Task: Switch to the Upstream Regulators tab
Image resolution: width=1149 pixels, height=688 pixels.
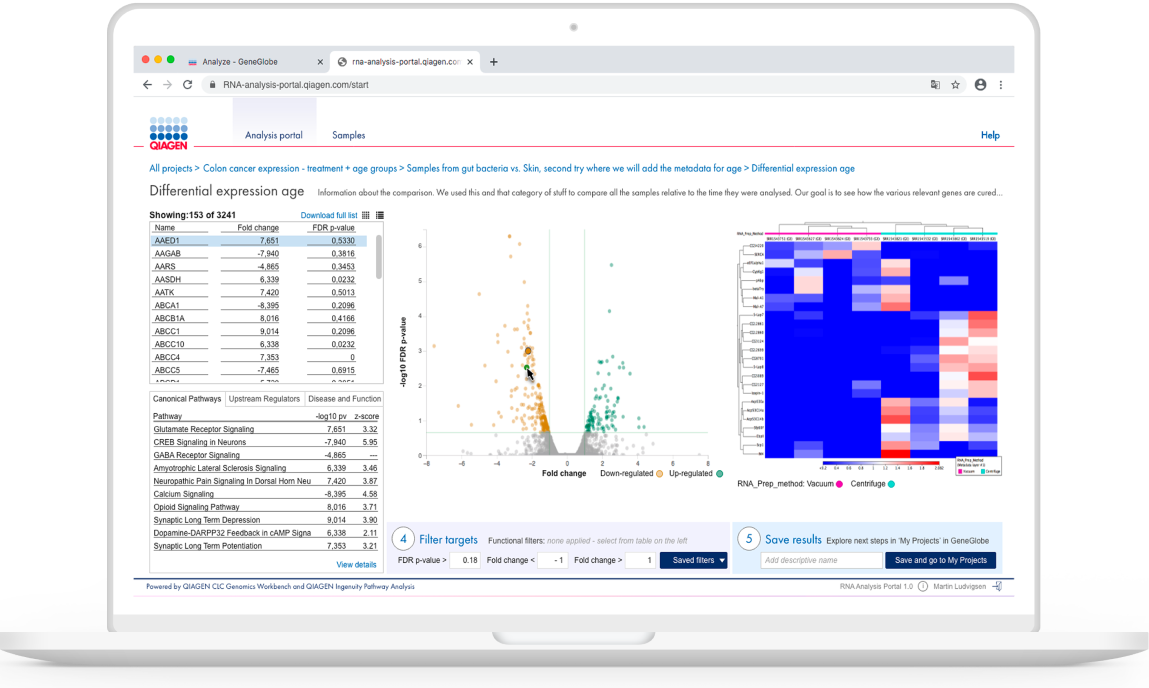Action: (x=264, y=399)
